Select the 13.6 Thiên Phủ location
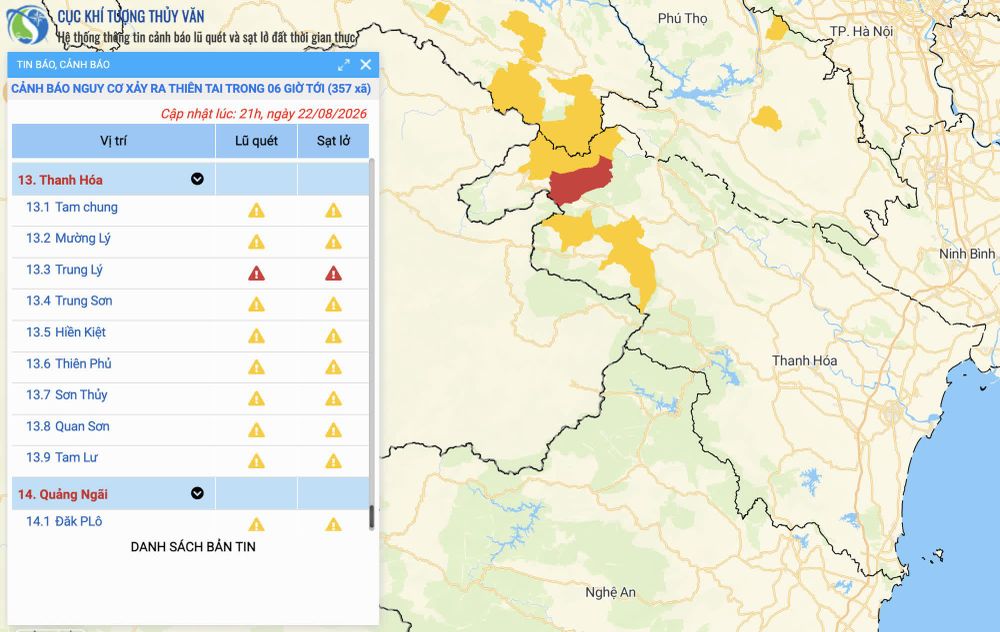1000x632 pixels. pyautogui.click(x=69, y=364)
